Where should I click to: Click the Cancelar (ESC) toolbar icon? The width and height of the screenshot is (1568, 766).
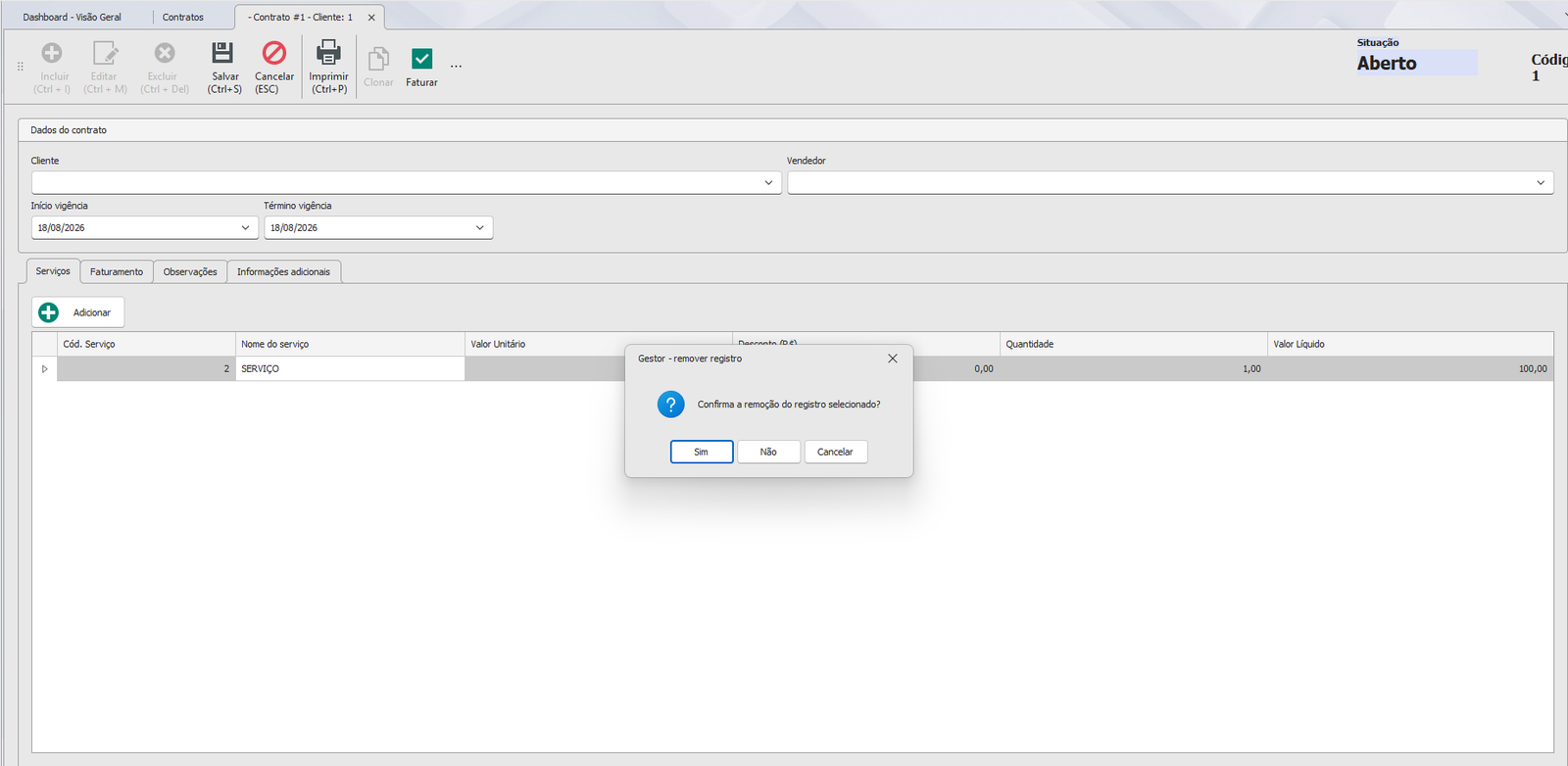(x=274, y=53)
